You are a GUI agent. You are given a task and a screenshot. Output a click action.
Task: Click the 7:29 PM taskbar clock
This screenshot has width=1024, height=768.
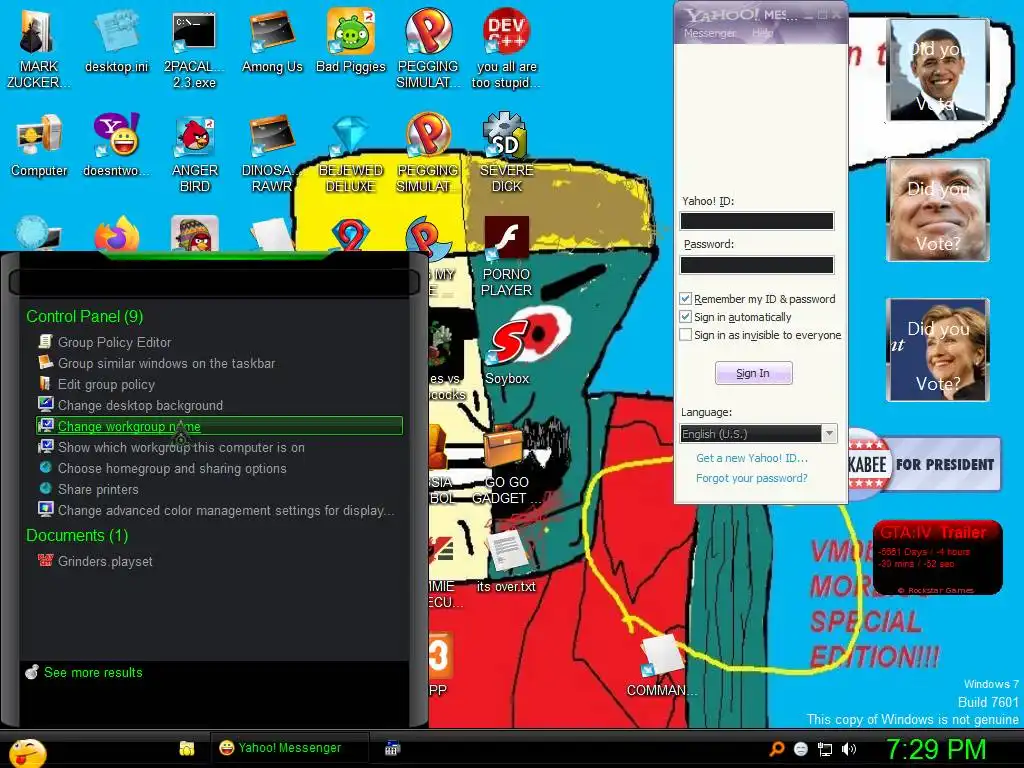(x=936, y=749)
